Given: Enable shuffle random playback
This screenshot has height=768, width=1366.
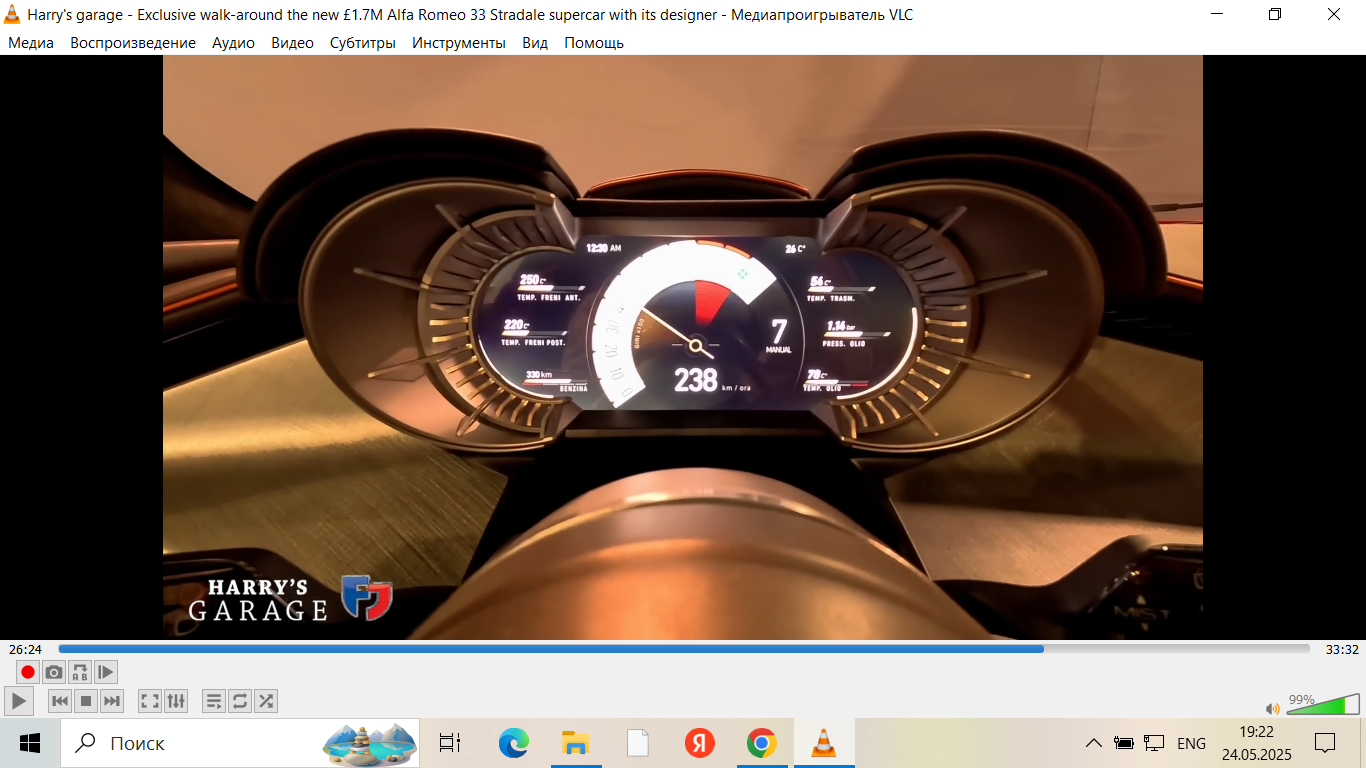Looking at the screenshot, I should pyautogui.click(x=266, y=701).
